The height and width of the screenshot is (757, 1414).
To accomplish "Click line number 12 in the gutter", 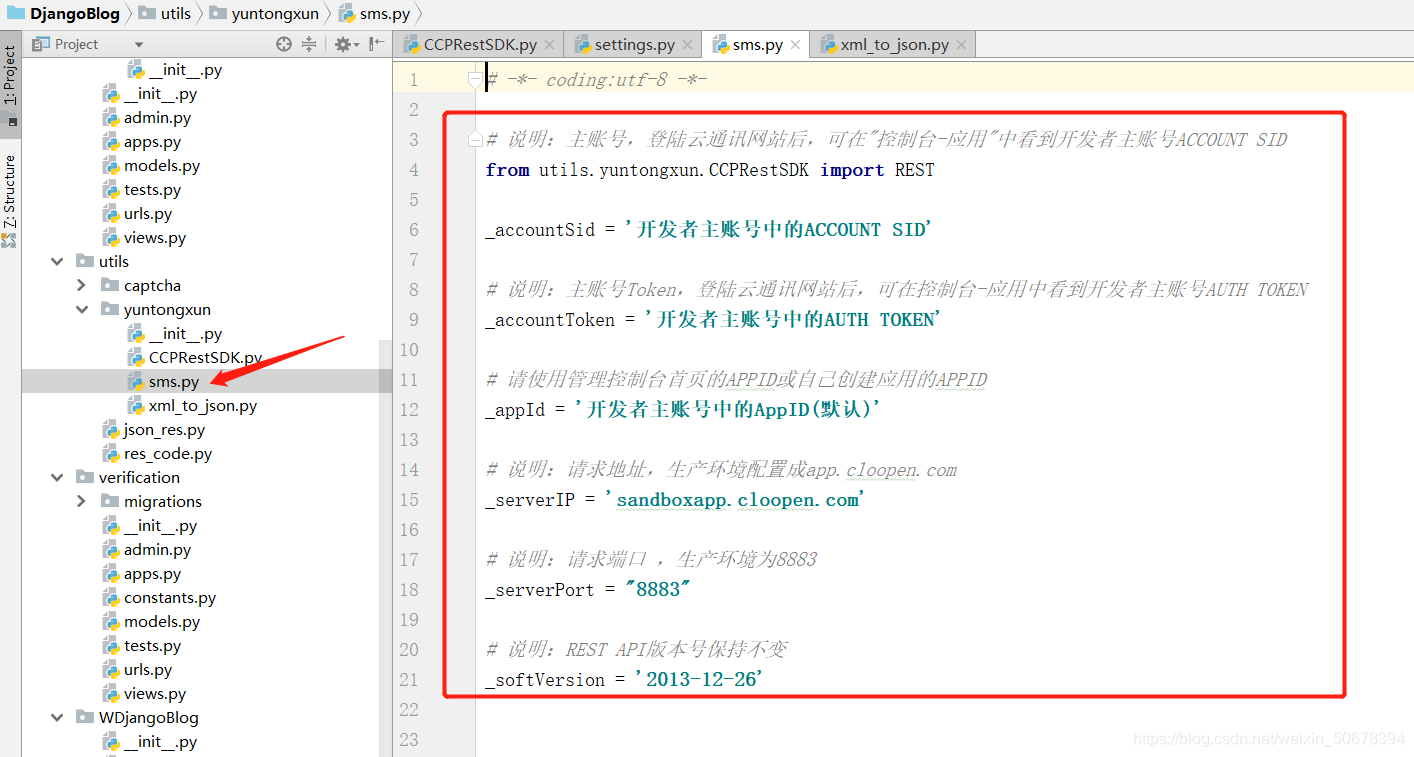I will point(408,410).
